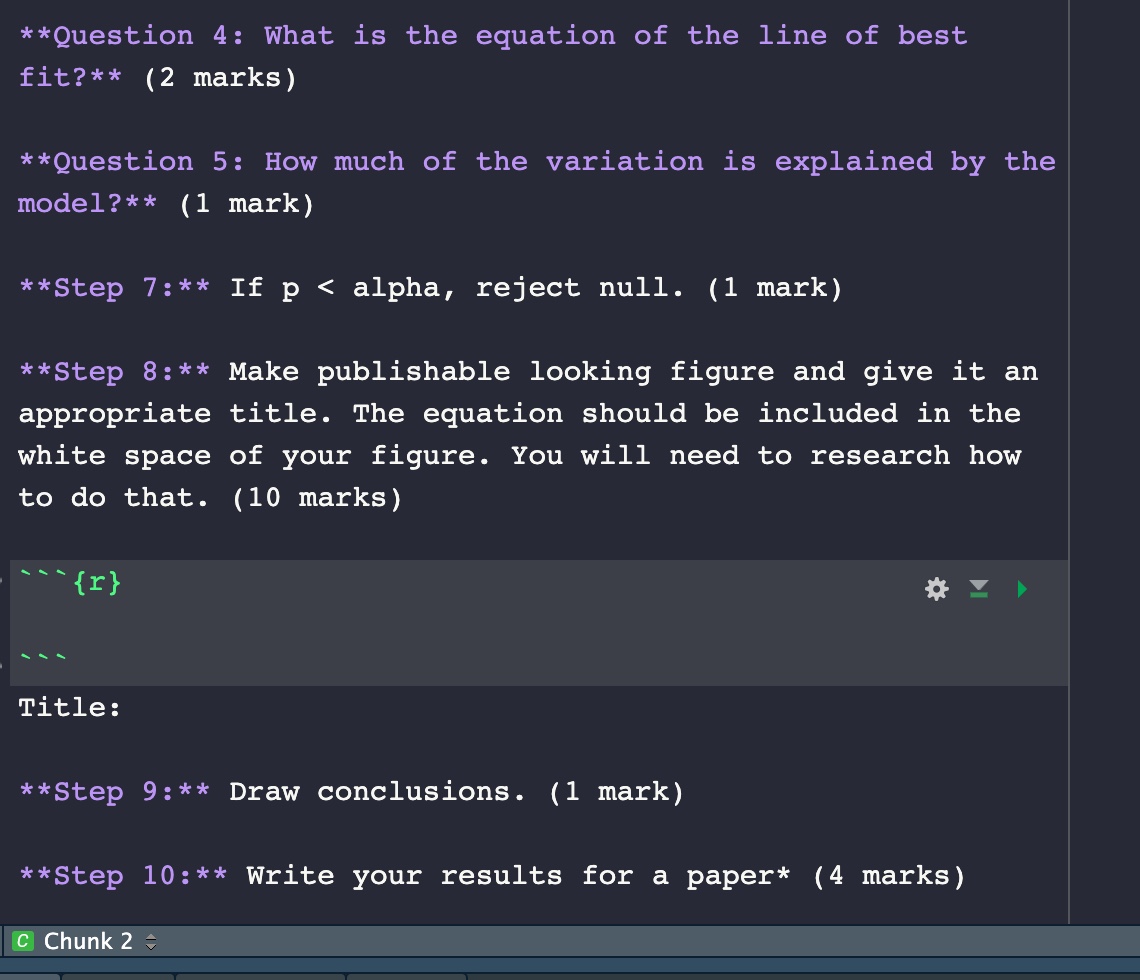The width and height of the screenshot is (1140, 980).
Task: Click the up/down chevrons beside Chunk 2
Action: click(x=150, y=941)
